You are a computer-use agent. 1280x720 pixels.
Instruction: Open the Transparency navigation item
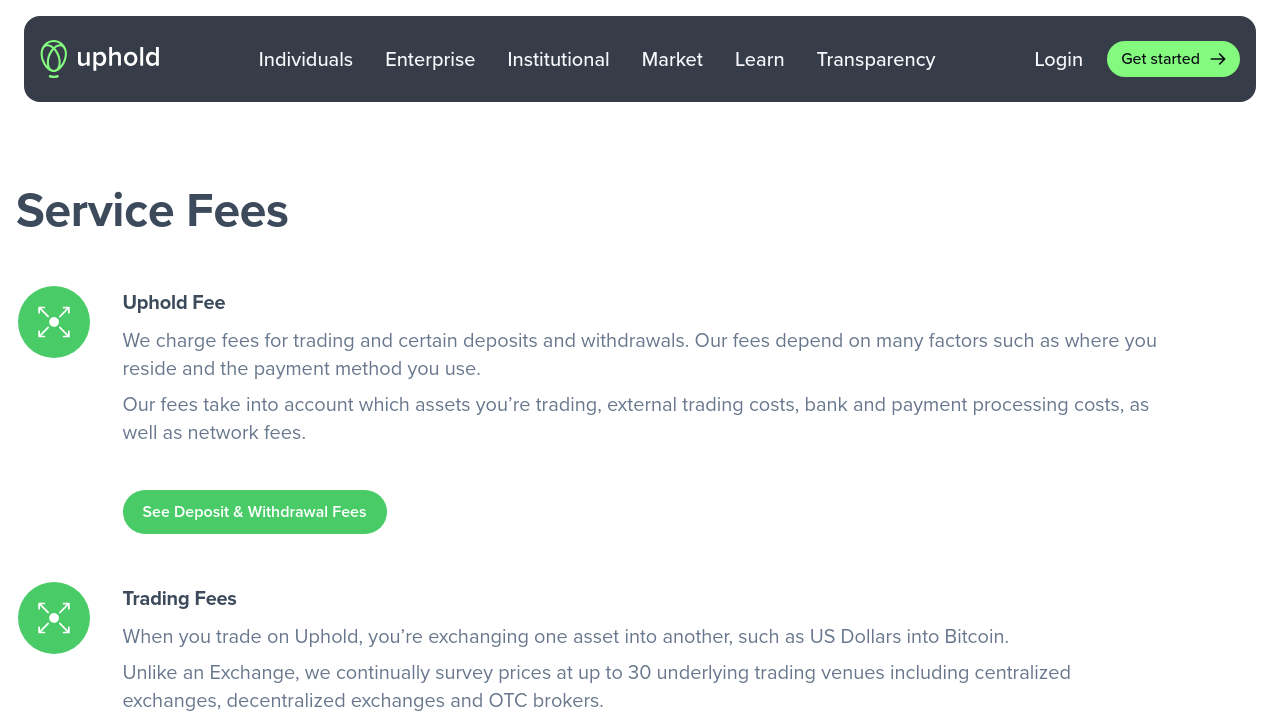[x=876, y=60]
